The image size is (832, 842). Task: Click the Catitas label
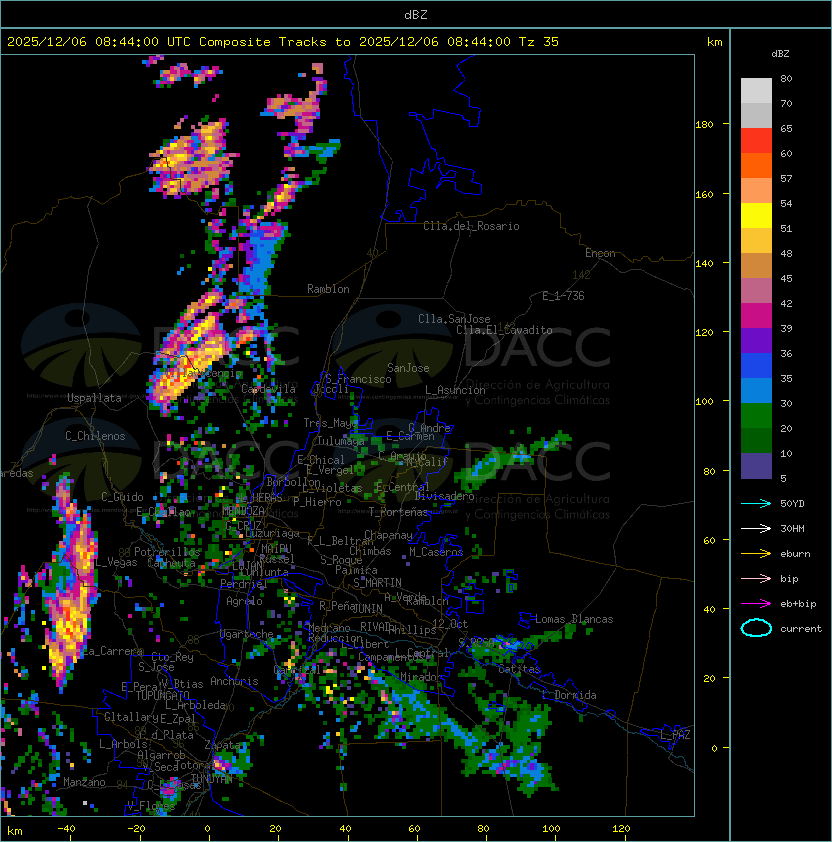(x=519, y=669)
